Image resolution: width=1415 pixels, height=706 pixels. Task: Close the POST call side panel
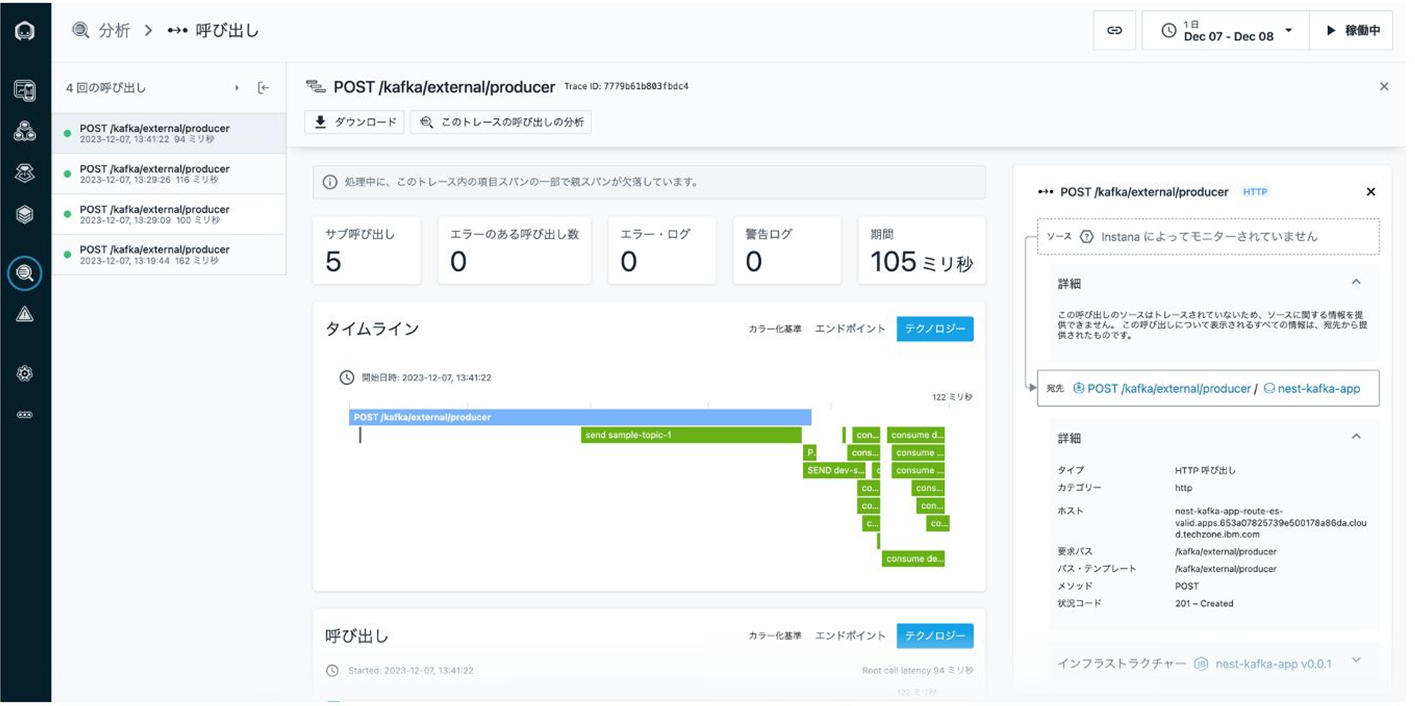pos(1371,192)
